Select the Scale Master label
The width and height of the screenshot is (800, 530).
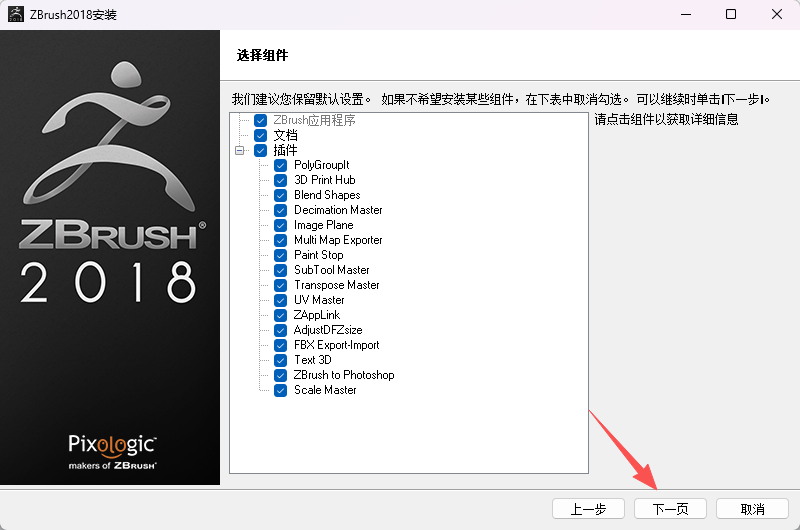point(325,390)
